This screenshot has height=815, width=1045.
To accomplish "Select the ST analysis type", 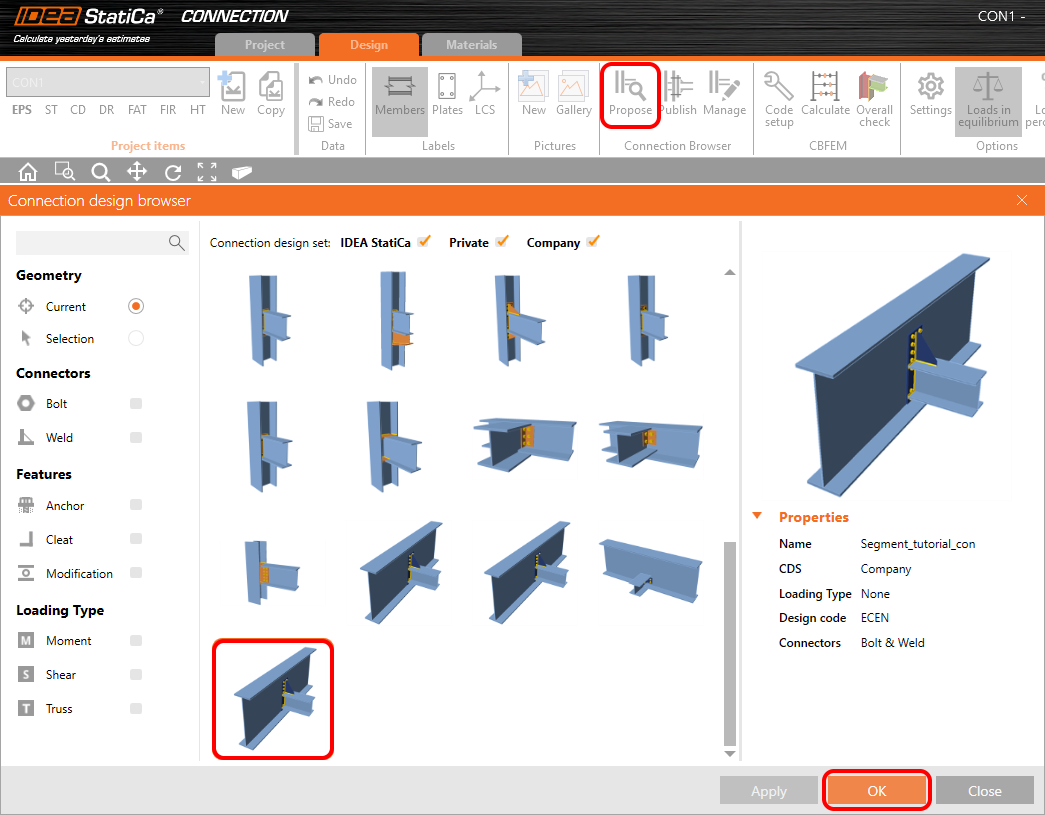I will (x=51, y=110).
